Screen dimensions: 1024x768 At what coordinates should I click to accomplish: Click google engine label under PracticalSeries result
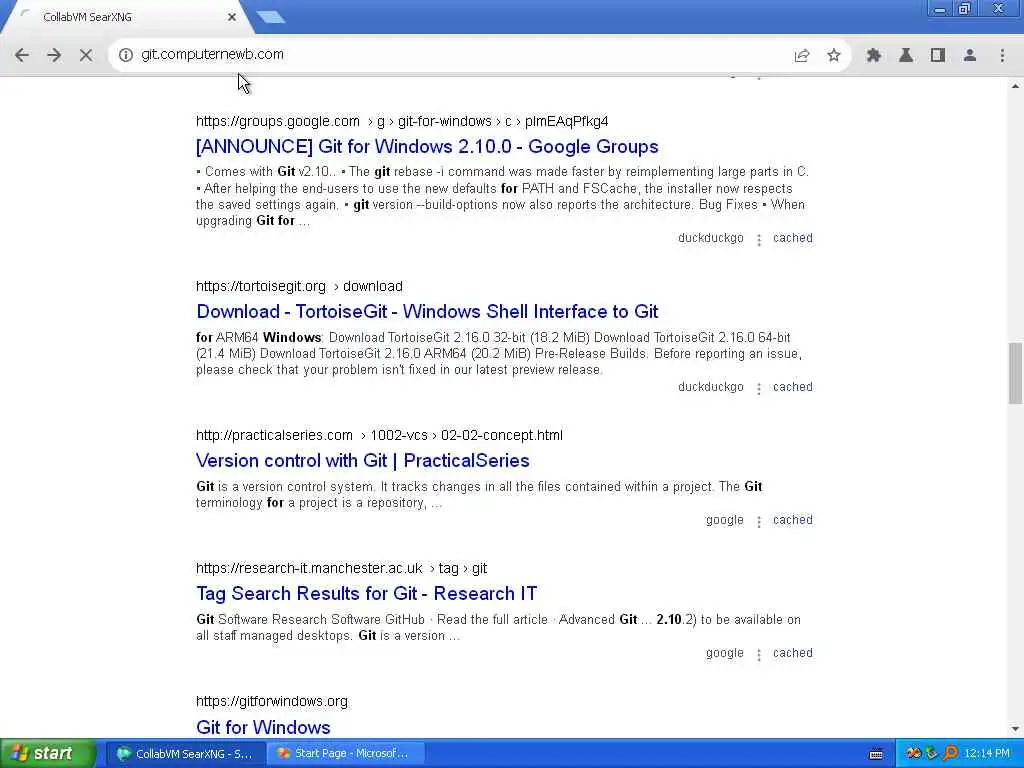click(x=724, y=520)
